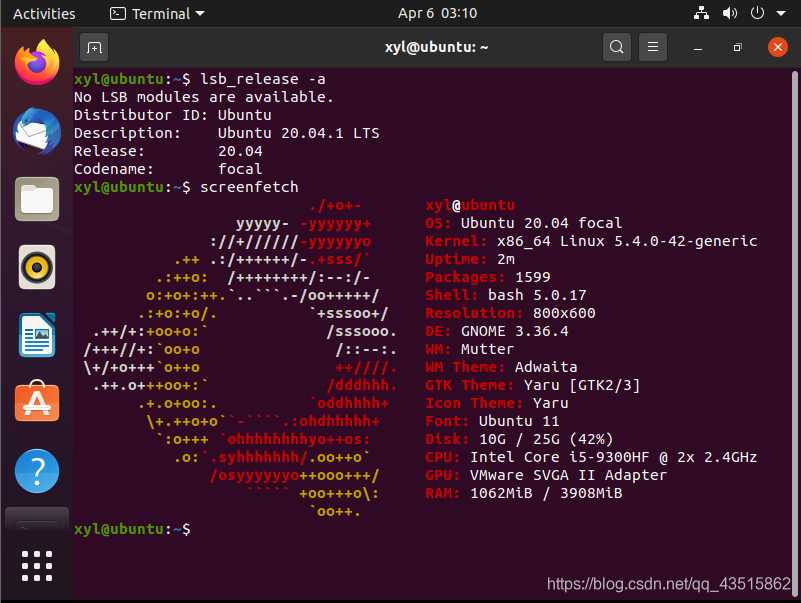Click the GTK Theme Yaru line
Viewport: 801px width, 603px height.
click(x=532, y=385)
